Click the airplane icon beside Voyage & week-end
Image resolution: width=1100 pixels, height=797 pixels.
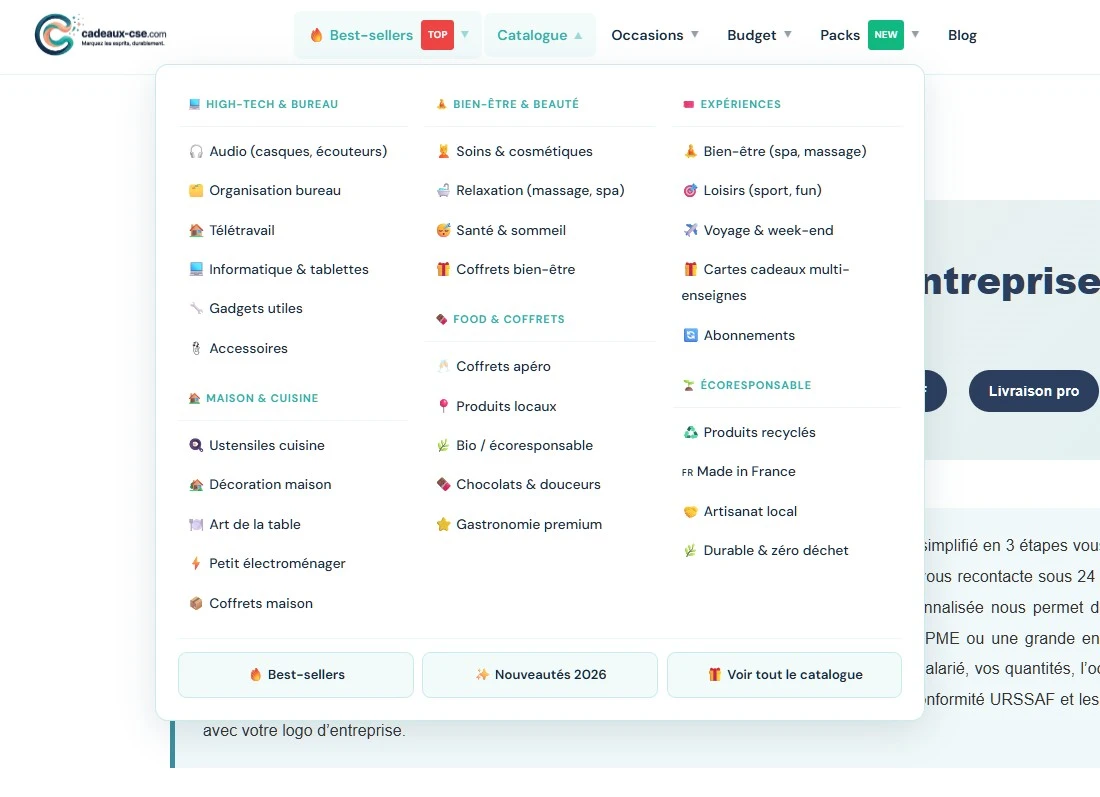[690, 230]
